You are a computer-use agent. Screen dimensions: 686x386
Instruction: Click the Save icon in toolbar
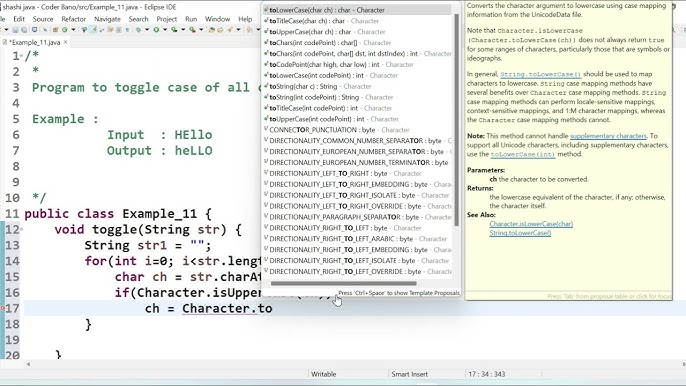click(15, 30)
